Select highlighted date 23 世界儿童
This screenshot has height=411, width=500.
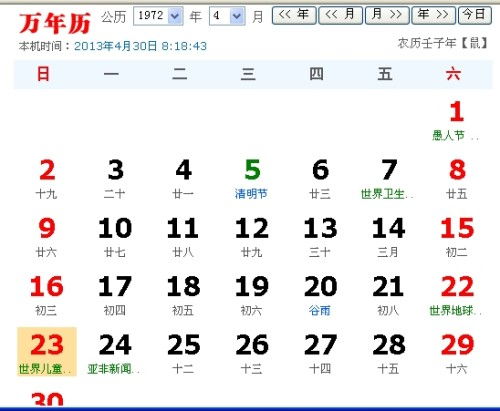[47, 352]
